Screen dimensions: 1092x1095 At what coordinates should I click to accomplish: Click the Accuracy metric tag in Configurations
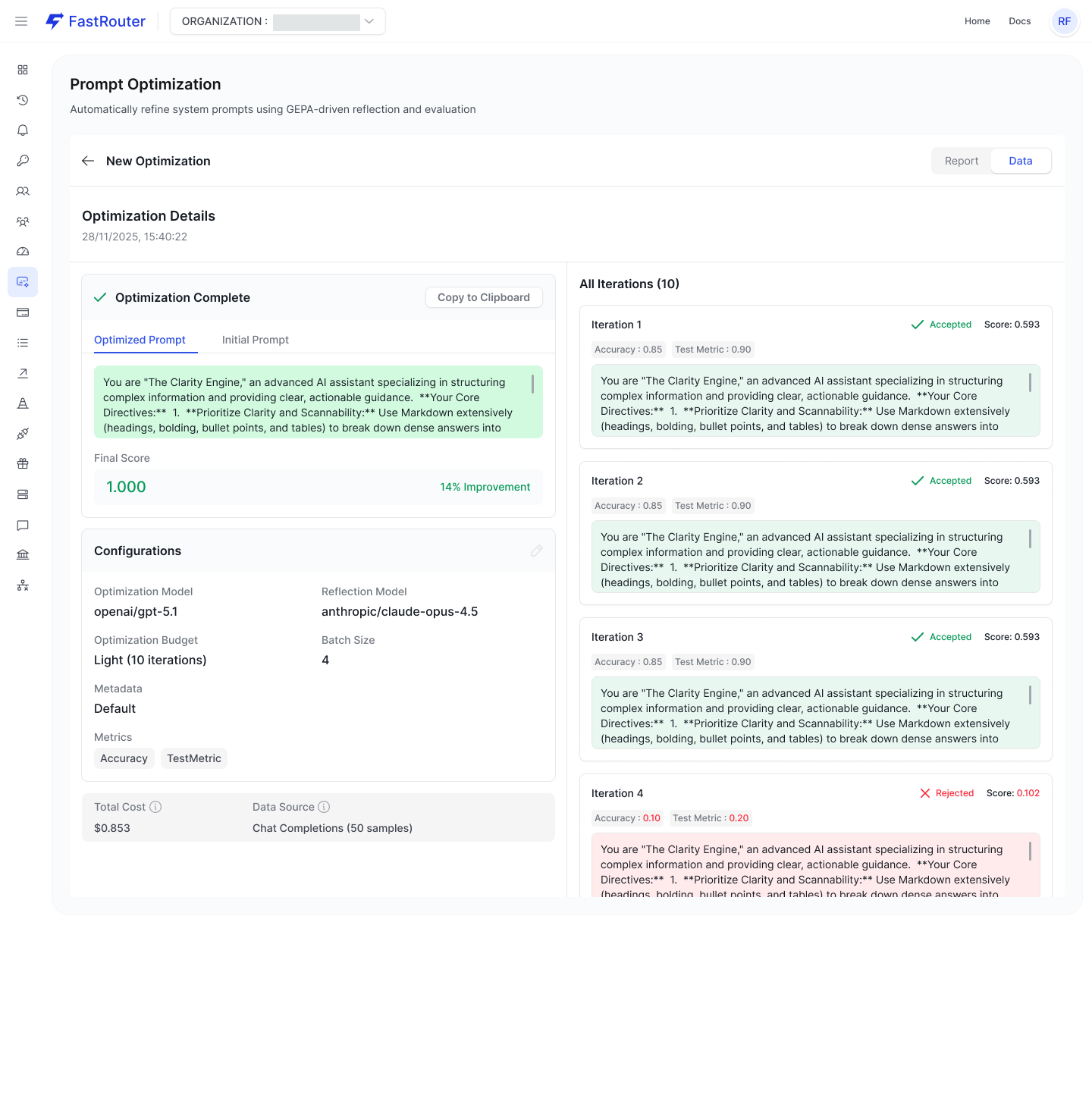pyautogui.click(x=124, y=758)
